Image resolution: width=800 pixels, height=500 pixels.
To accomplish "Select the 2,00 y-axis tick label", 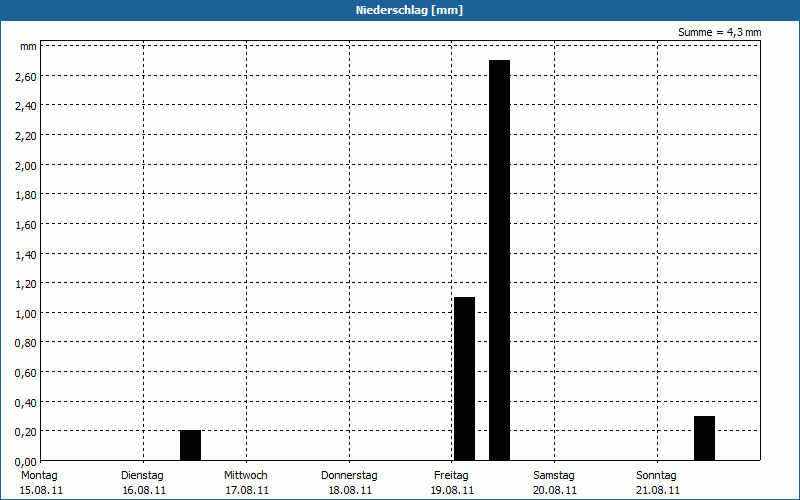I will click(x=26, y=165).
